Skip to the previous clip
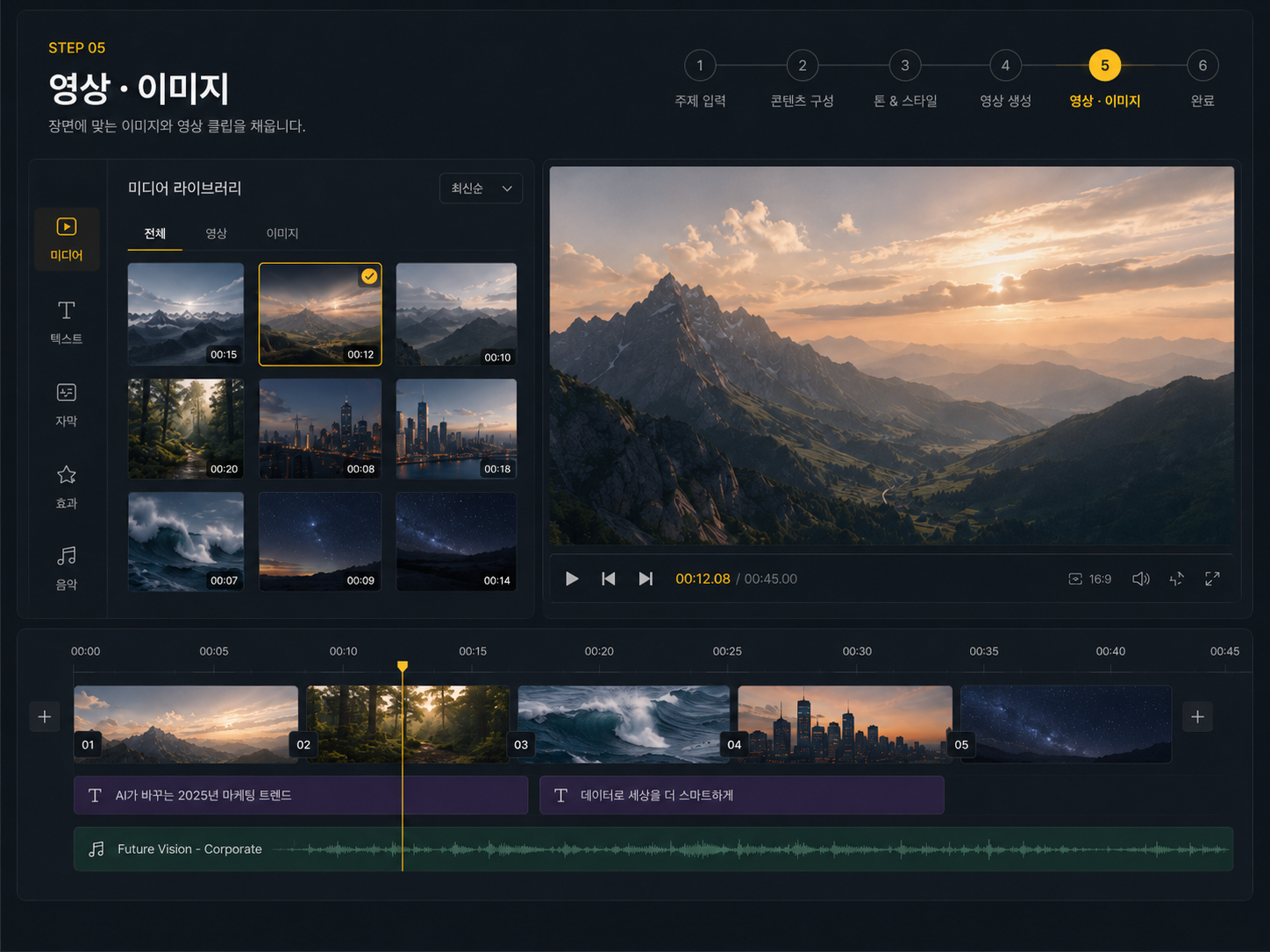 [x=609, y=579]
